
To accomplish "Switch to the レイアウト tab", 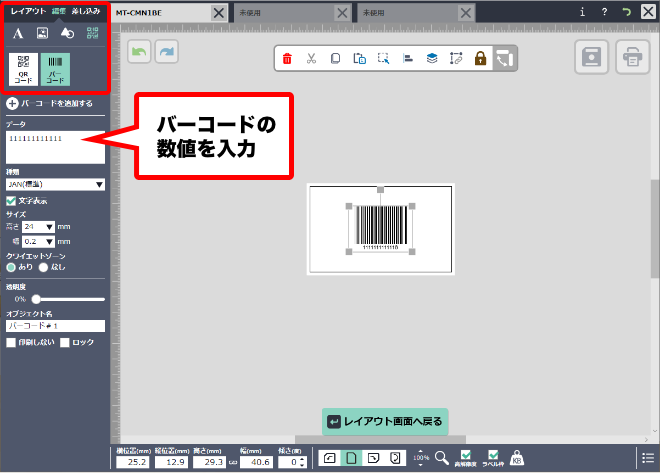I will [x=28, y=11].
